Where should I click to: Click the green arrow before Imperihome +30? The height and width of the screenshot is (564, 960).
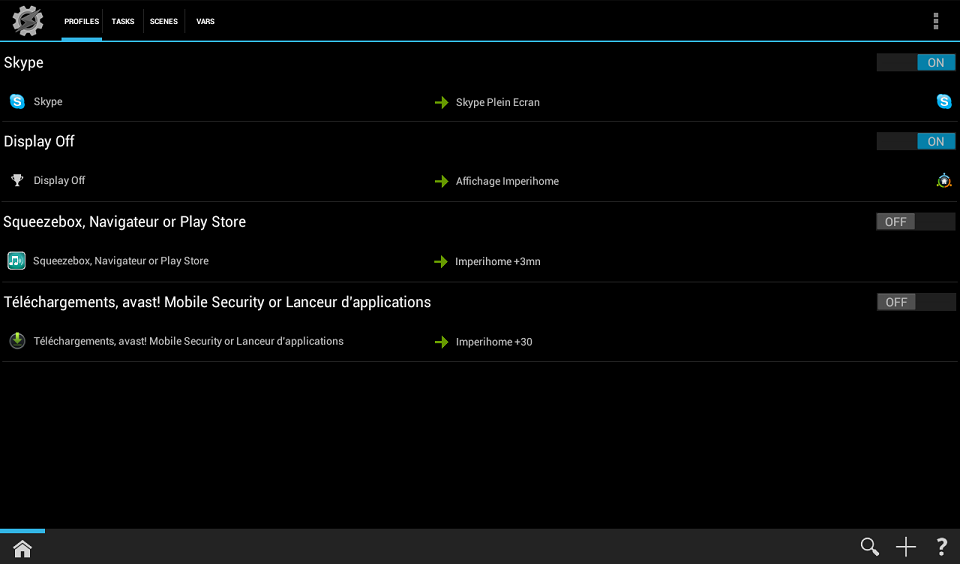click(441, 342)
